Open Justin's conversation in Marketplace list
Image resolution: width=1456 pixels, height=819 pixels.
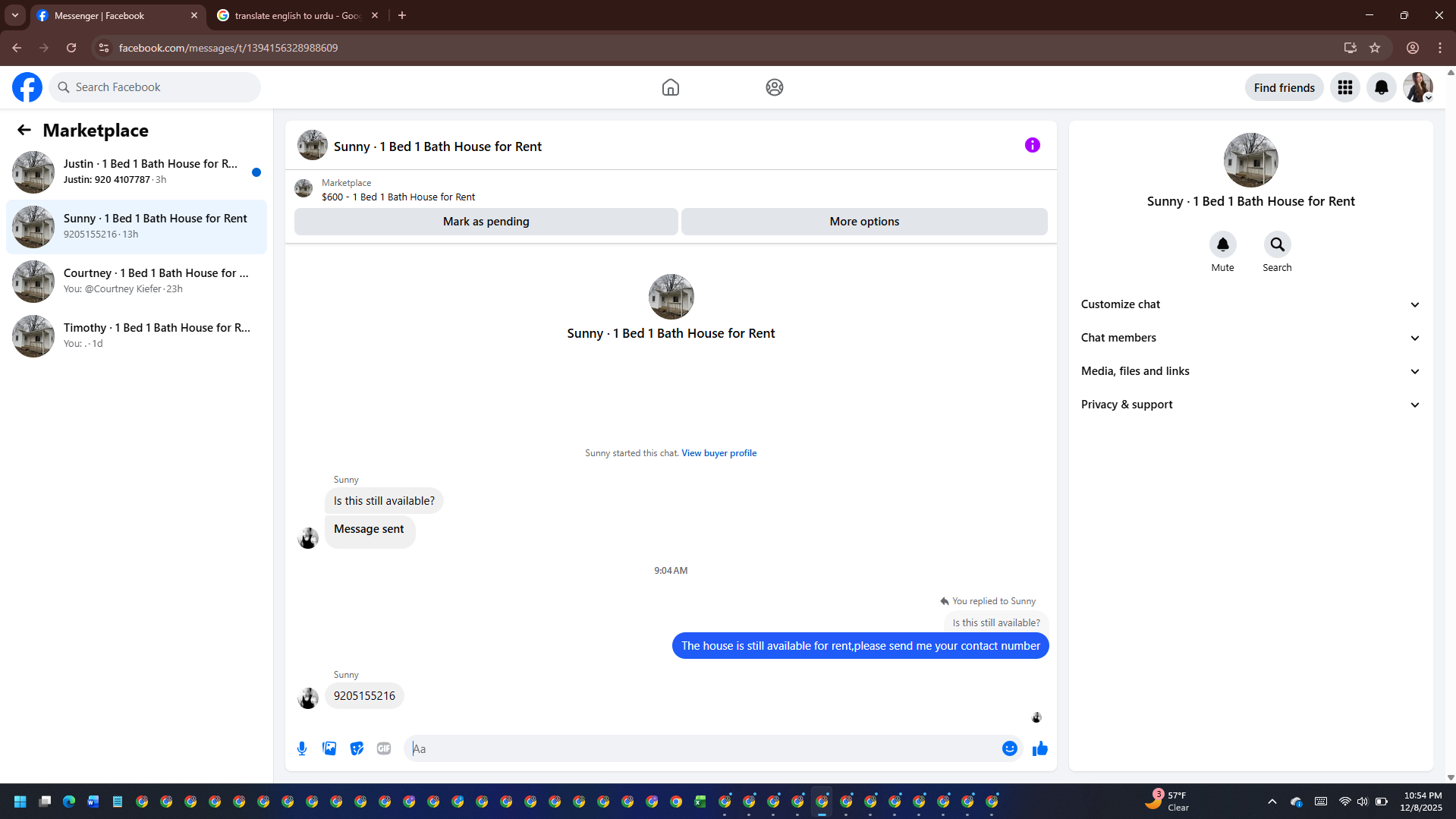coord(137,172)
